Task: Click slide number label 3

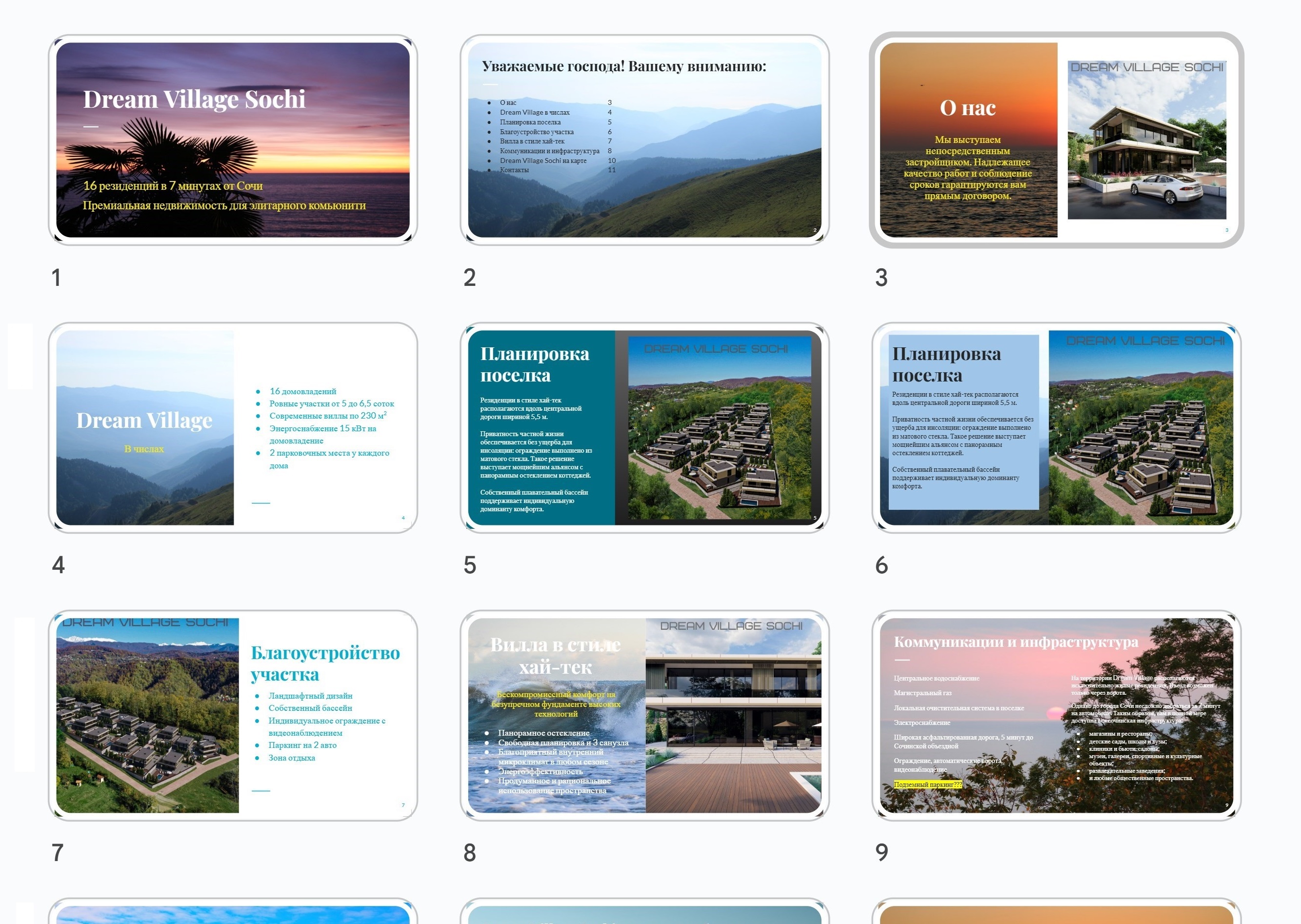Action: point(881,278)
